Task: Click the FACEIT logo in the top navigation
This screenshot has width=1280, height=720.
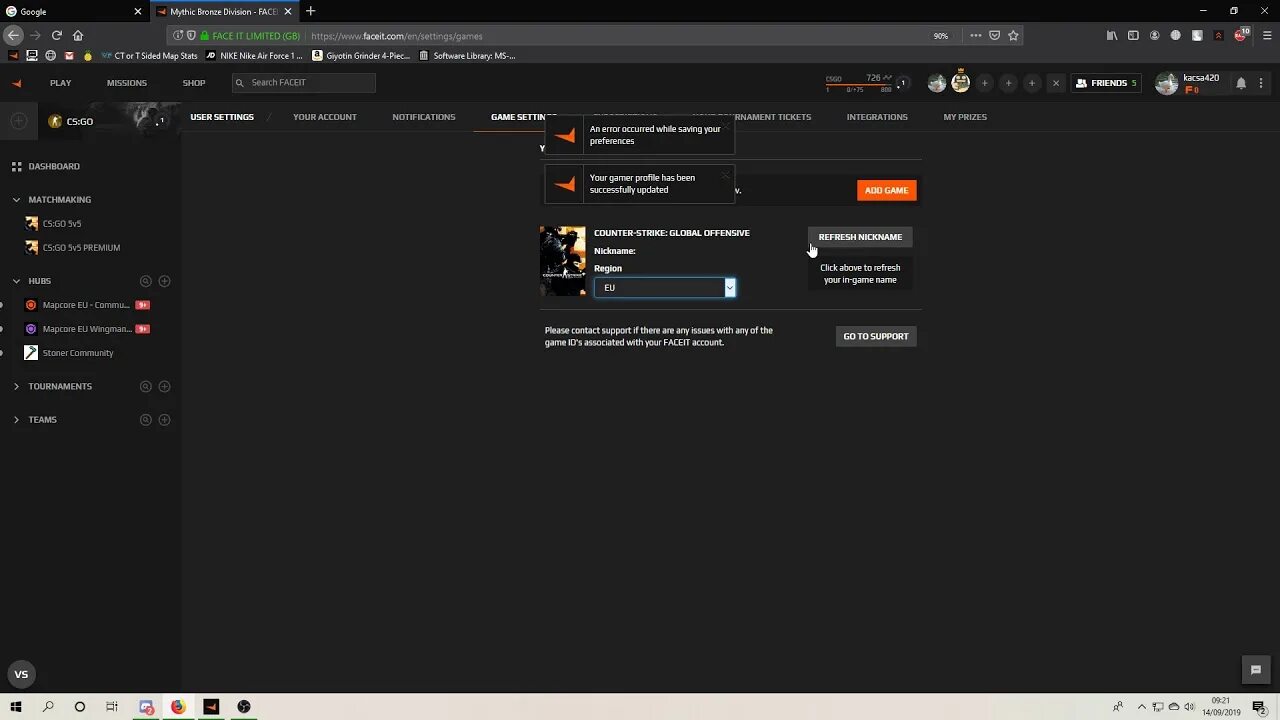Action: tap(17, 83)
